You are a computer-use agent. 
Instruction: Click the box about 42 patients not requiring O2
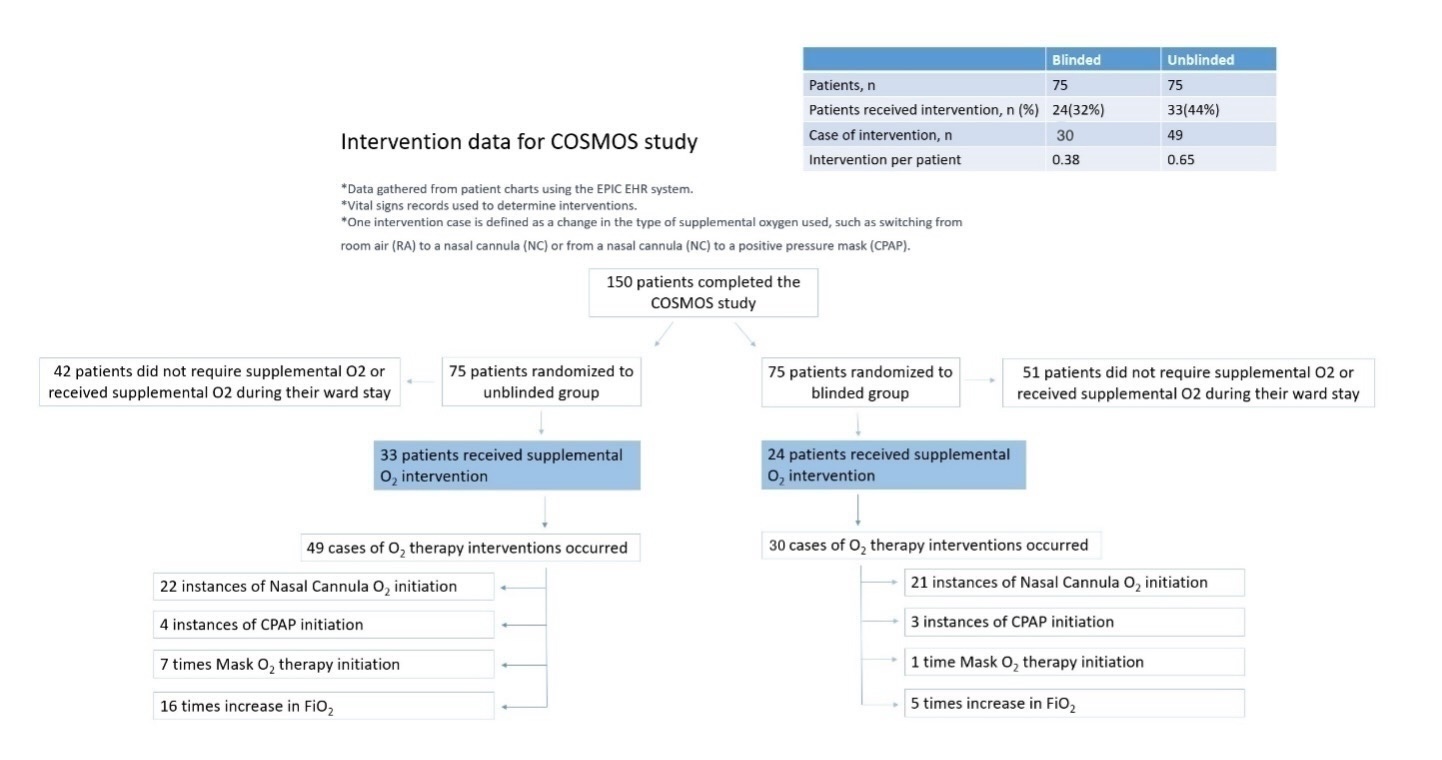(x=219, y=382)
